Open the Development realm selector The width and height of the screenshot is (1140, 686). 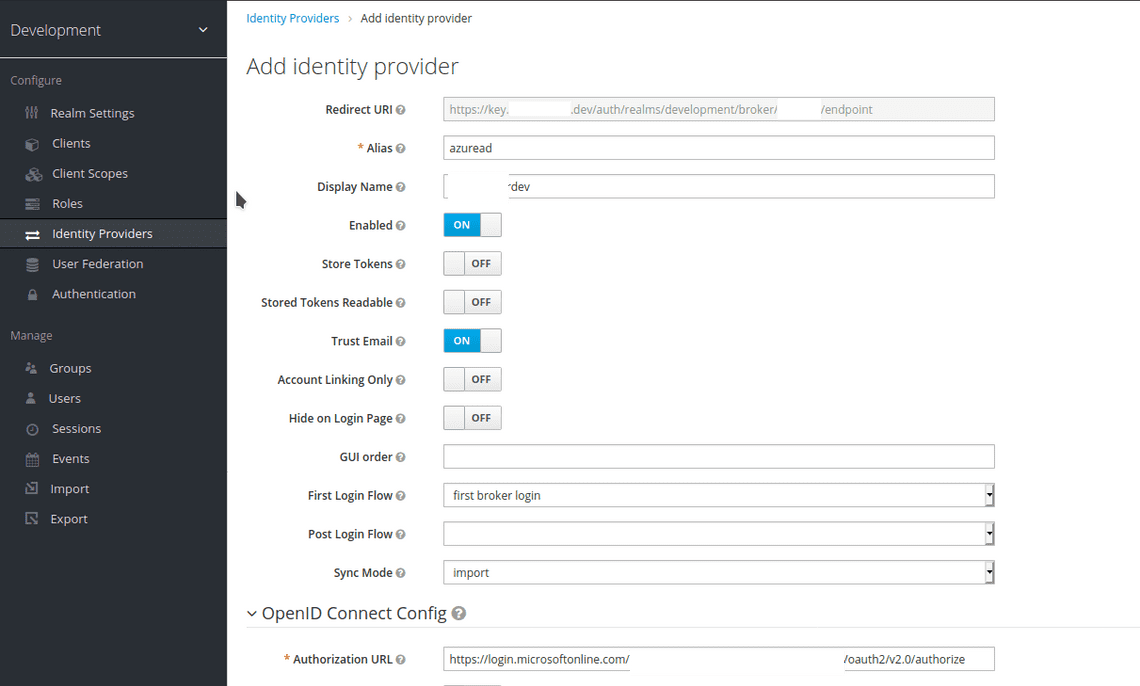113,30
